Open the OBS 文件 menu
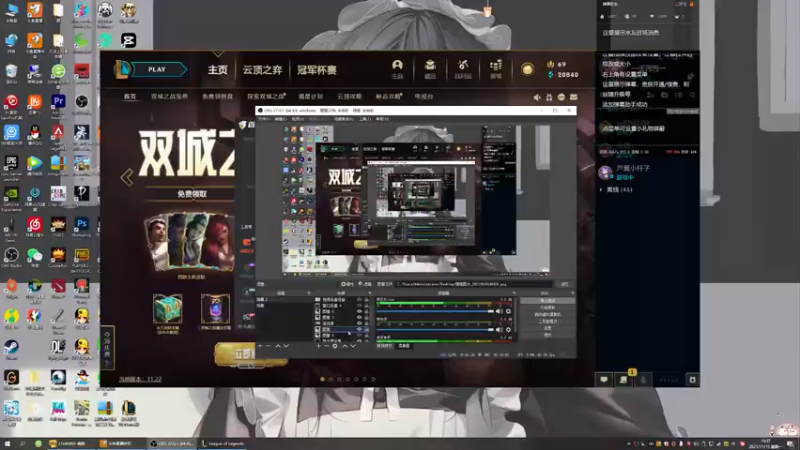The height and width of the screenshot is (450, 800). [264, 119]
